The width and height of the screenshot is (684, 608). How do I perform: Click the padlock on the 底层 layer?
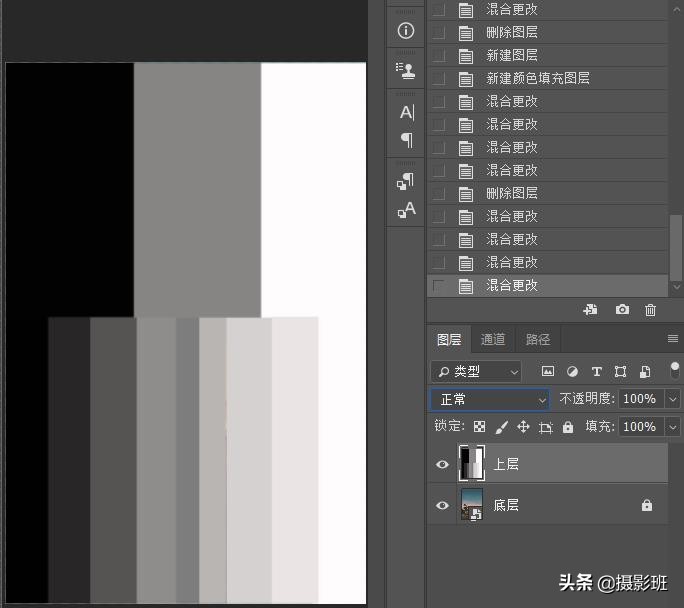tap(646, 505)
